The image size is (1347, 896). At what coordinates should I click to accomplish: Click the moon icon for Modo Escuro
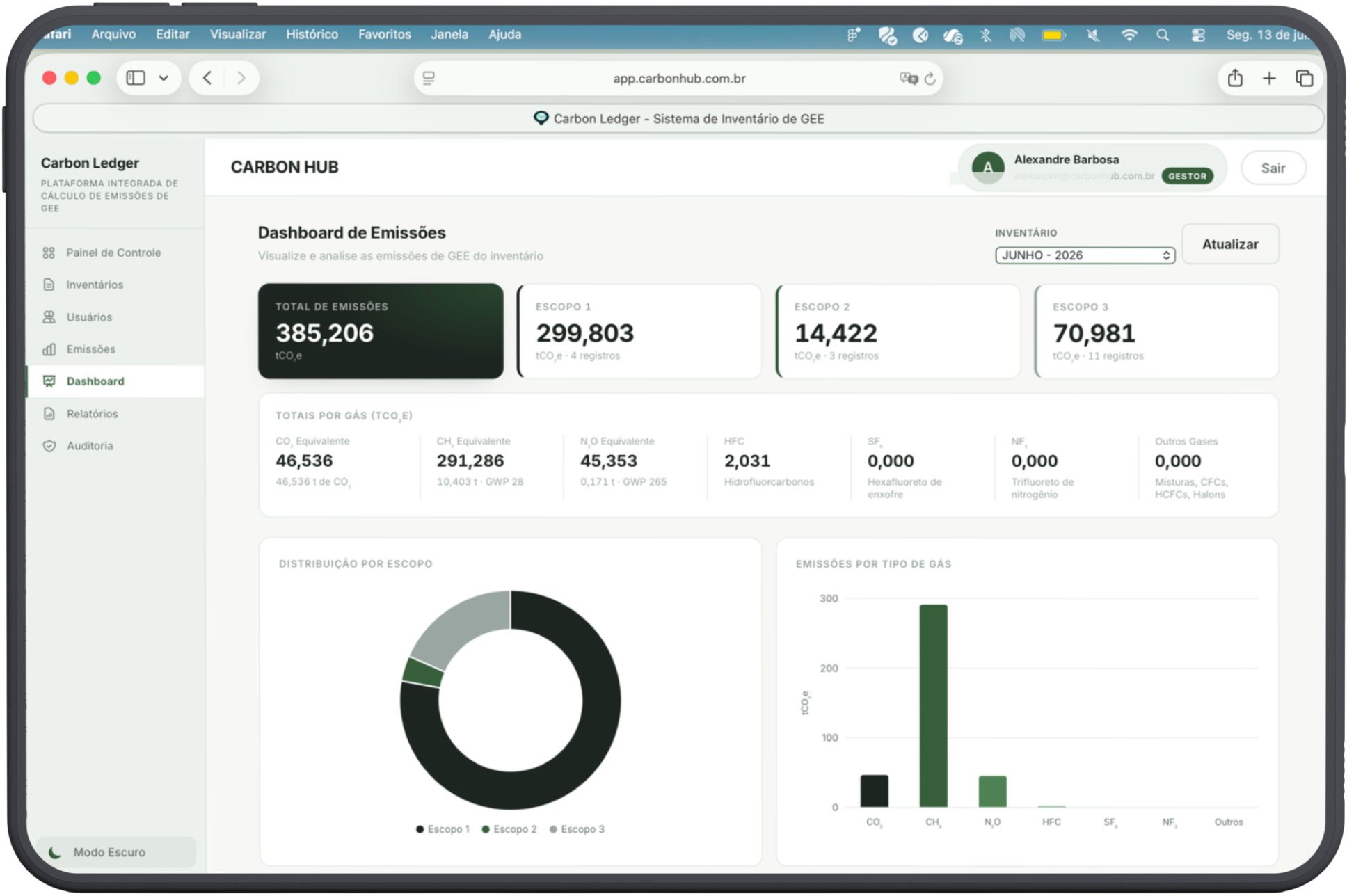click(x=55, y=852)
